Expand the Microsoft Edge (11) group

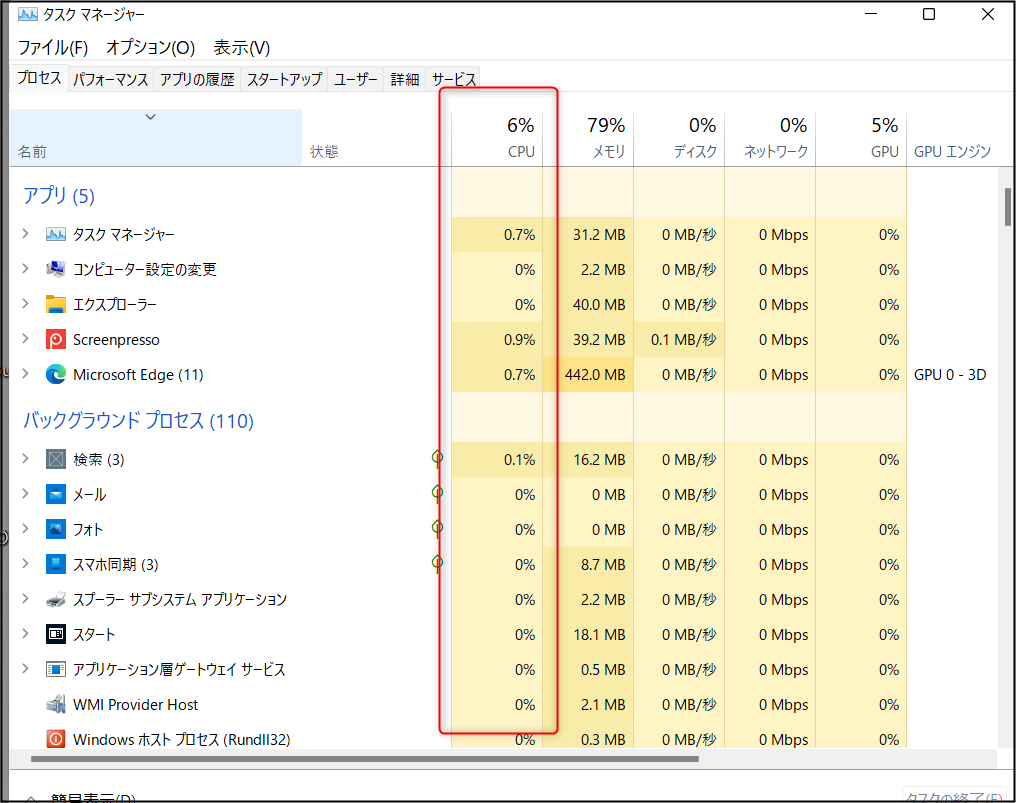[25, 373]
